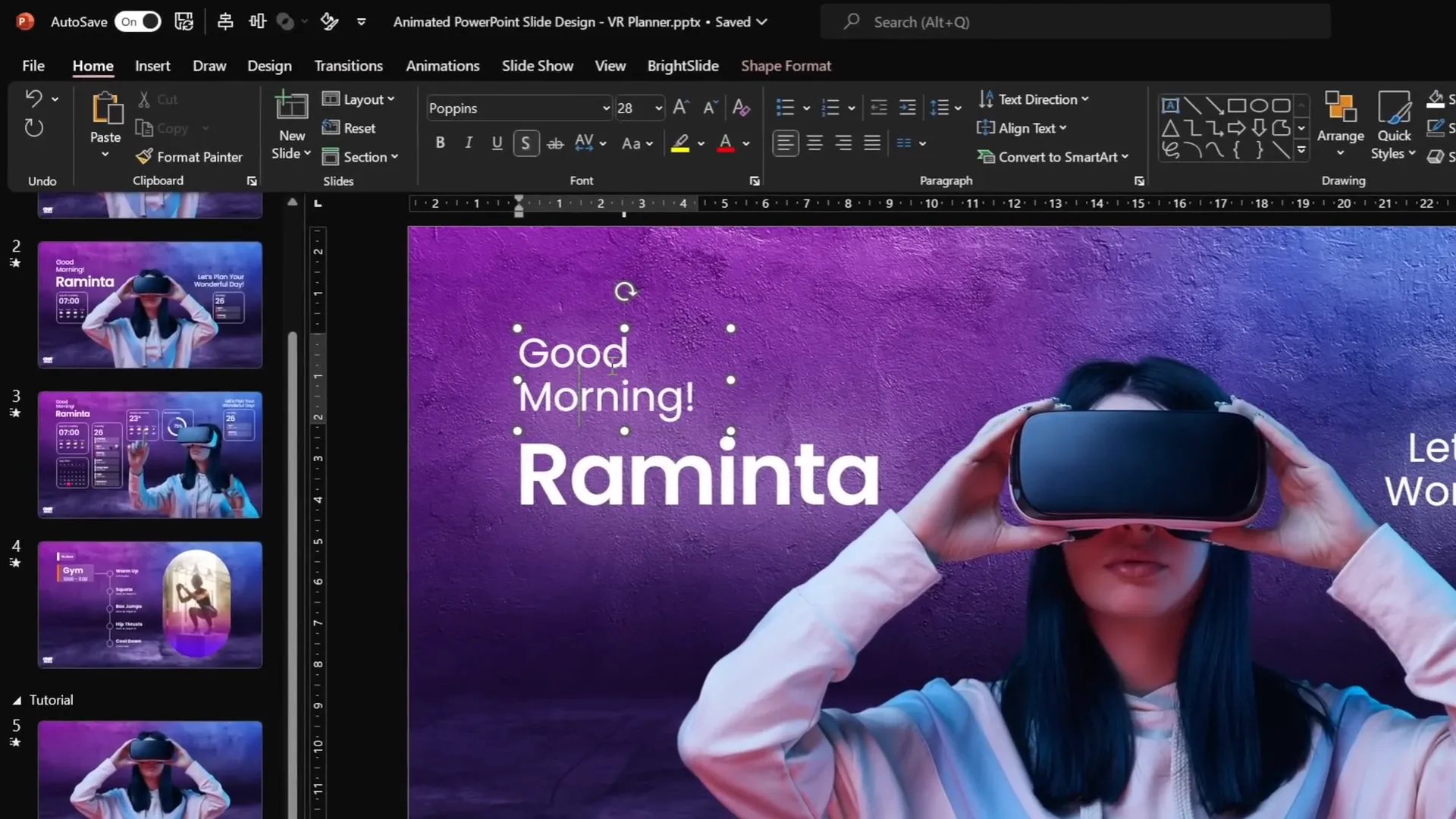Image resolution: width=1456 pixels, height=819 pixels.
Task: Open the Poppins font name dropdown
Action: 606,108
